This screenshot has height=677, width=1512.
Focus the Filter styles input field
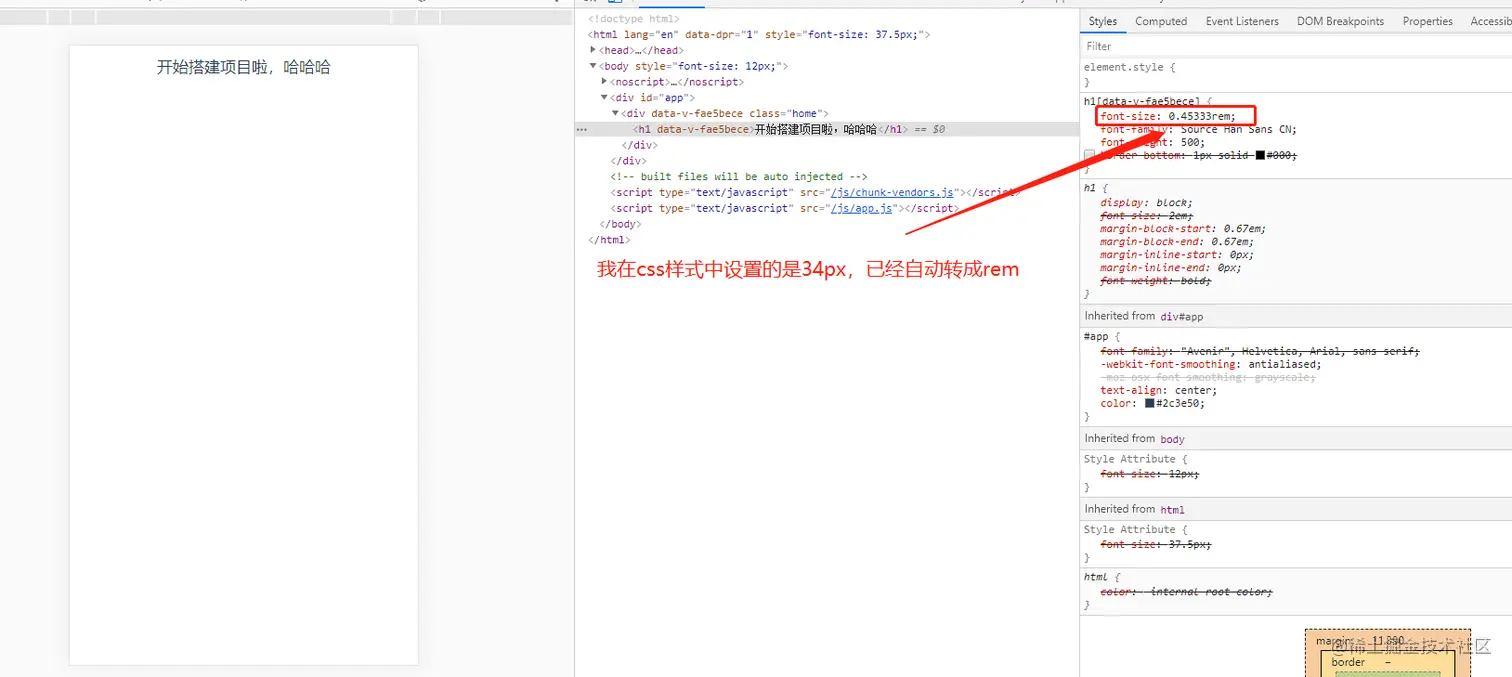[x=1296, y=46]
